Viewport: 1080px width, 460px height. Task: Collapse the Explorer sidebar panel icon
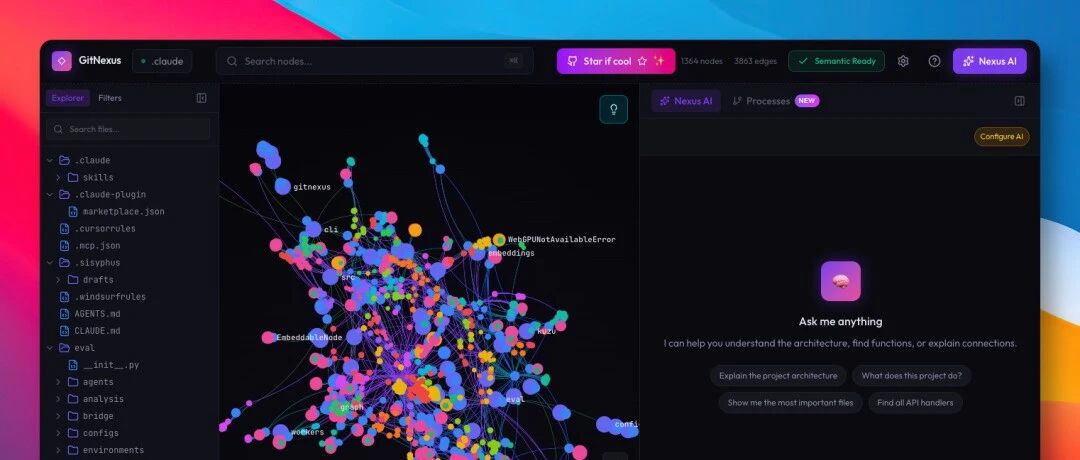point(201,98)
